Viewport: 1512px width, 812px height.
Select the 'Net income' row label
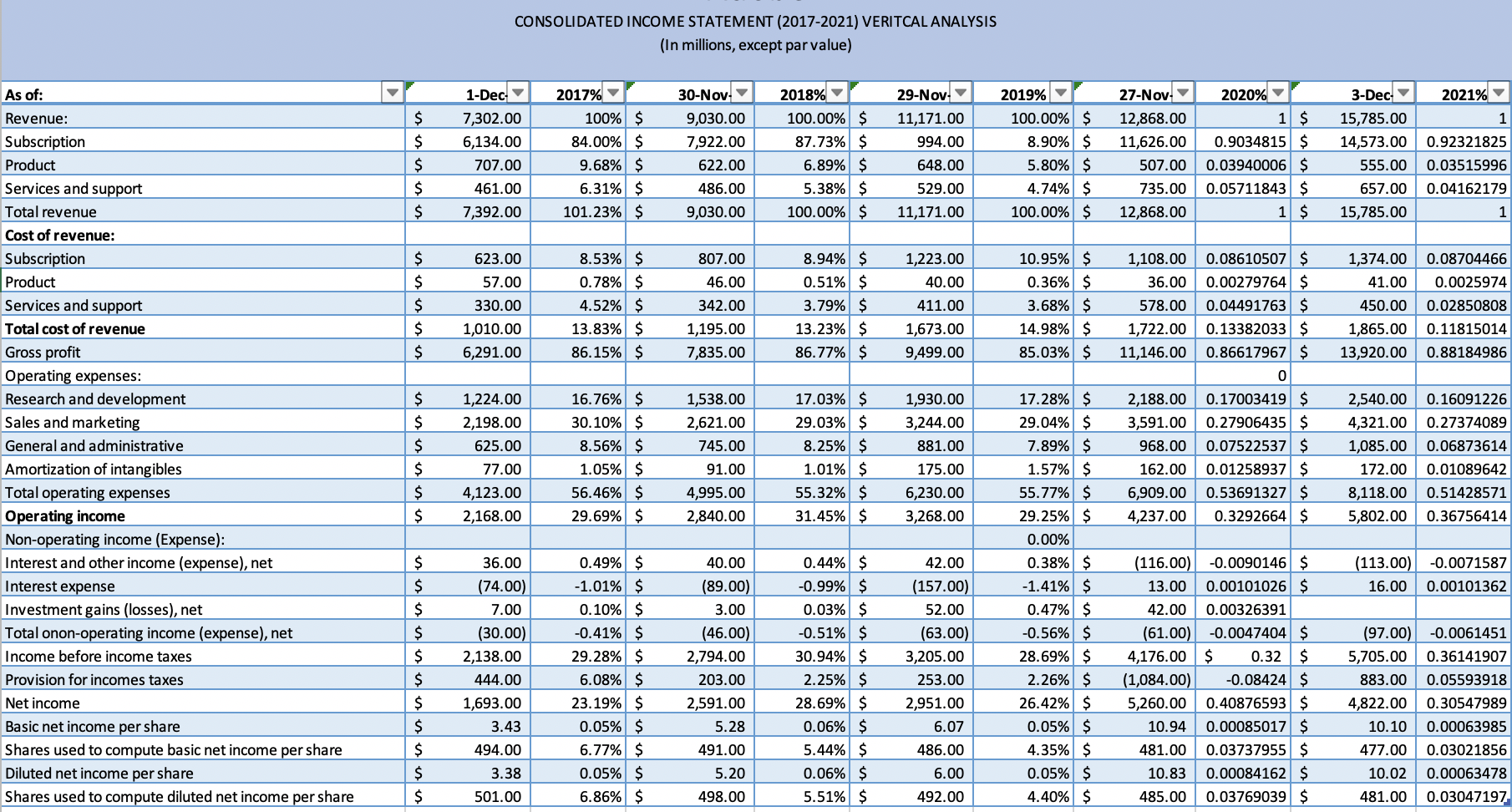click(x=43, y=703)
